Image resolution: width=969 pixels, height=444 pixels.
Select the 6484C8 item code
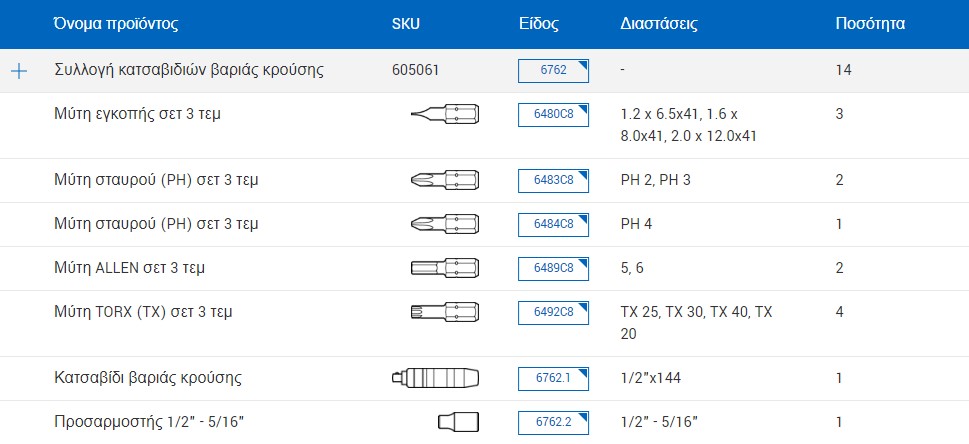553,225
